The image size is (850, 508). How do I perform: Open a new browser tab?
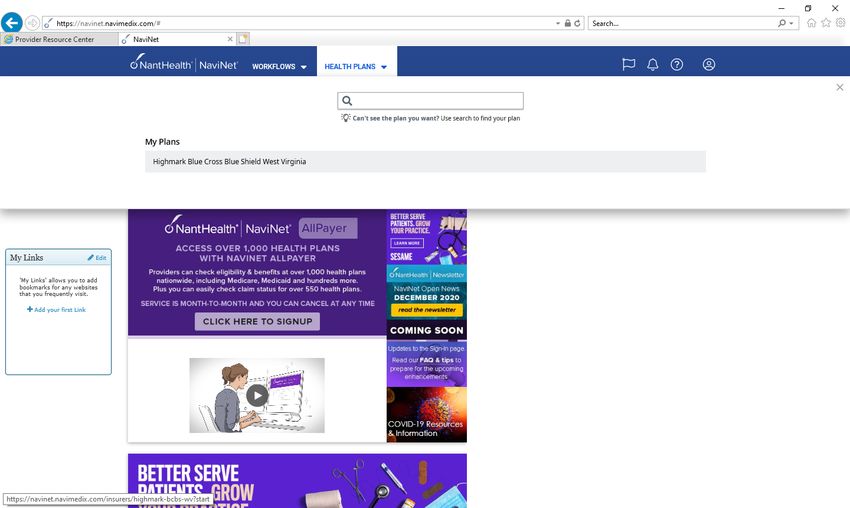[243, 39]
